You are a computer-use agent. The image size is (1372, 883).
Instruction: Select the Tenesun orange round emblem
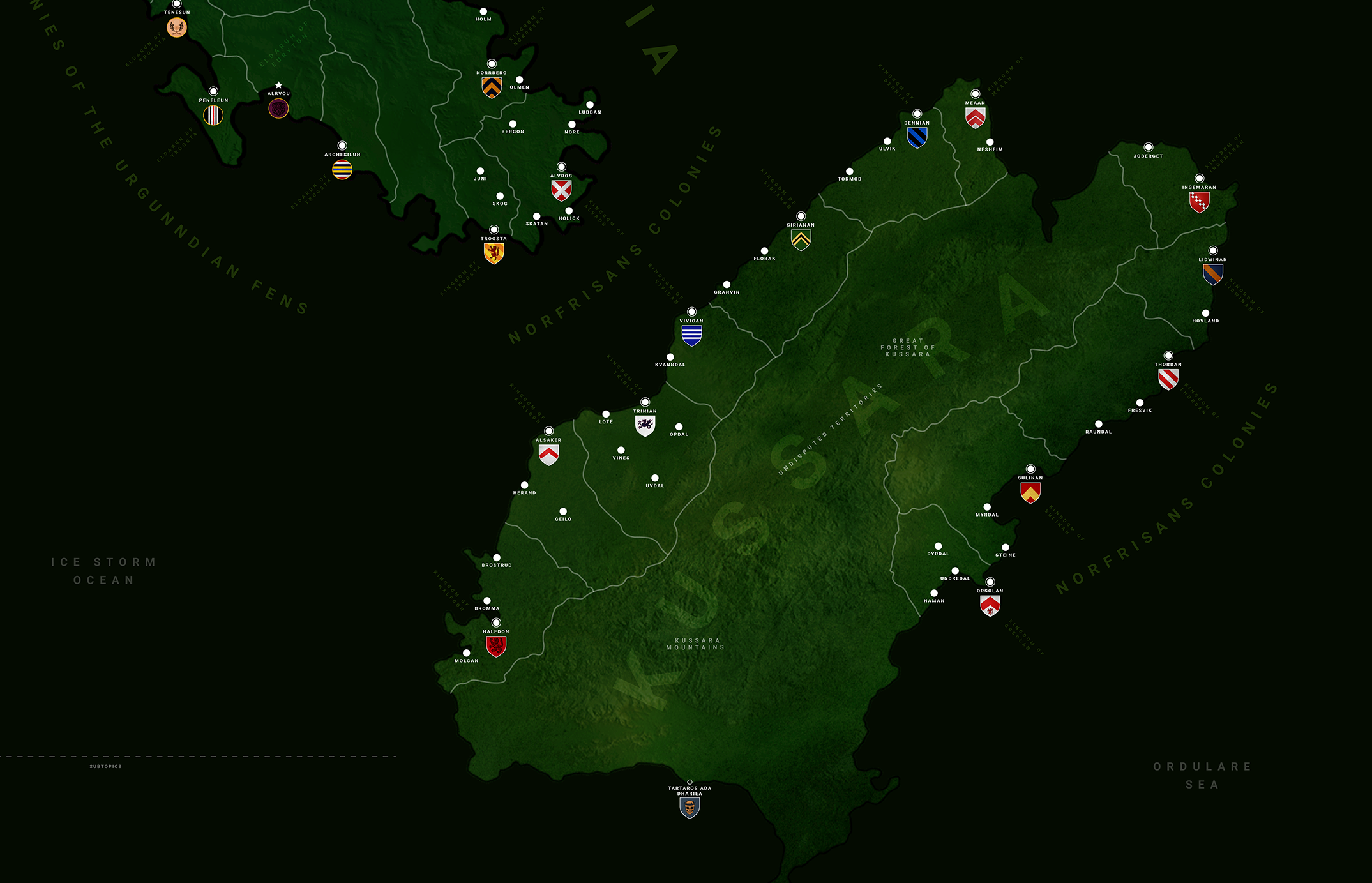pyautogui.click(x=177, y=27)
